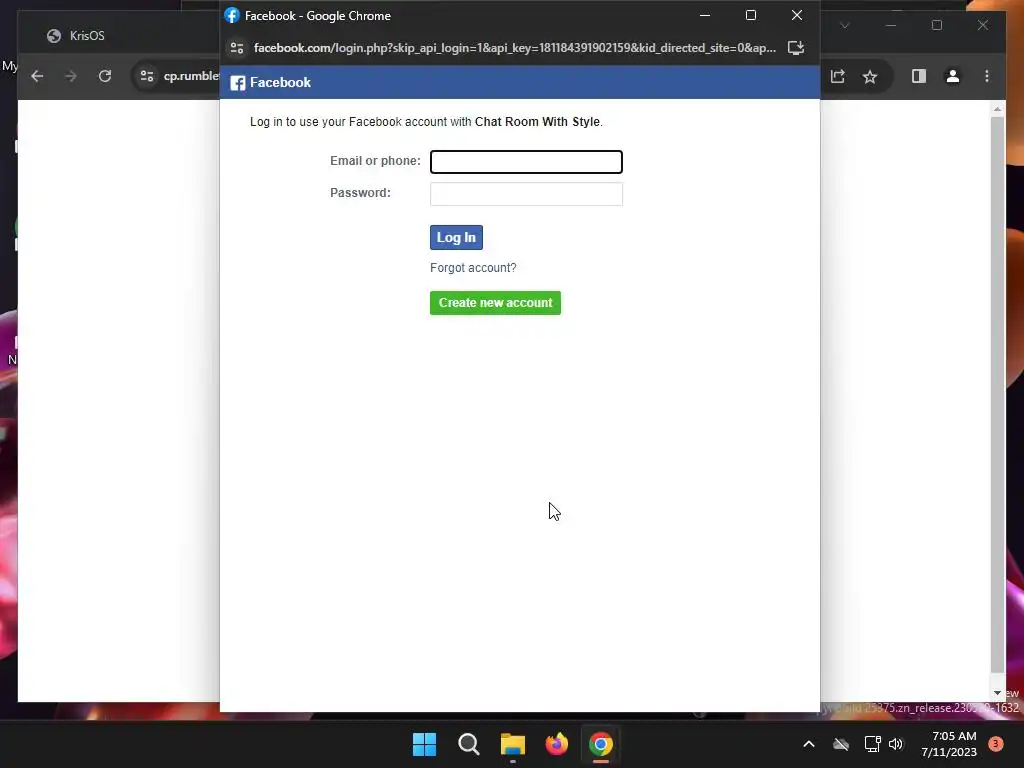Open Chrome three-dot menu
1024x768 pixels.
[987, 76]
